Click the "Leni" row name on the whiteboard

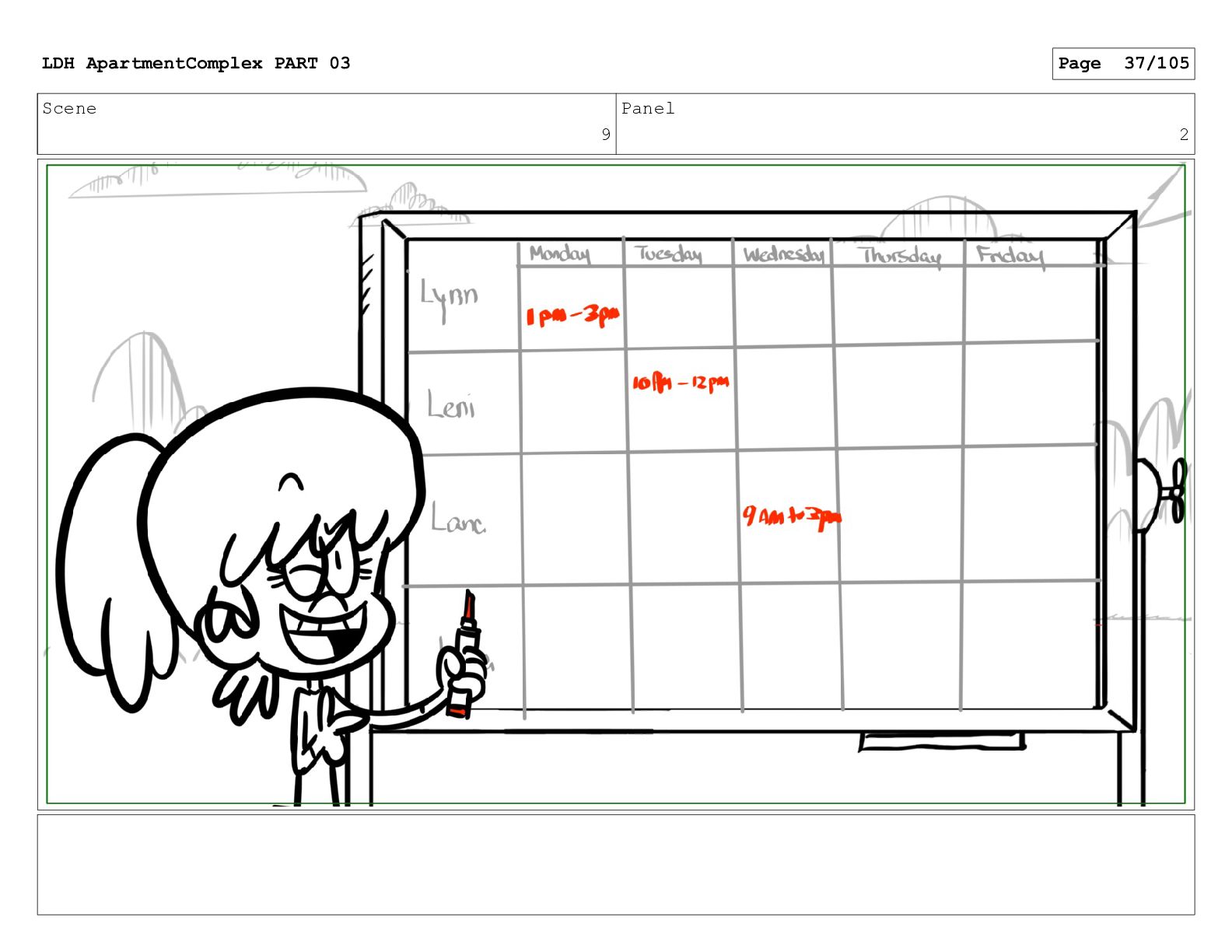click(x=451, y=404)
